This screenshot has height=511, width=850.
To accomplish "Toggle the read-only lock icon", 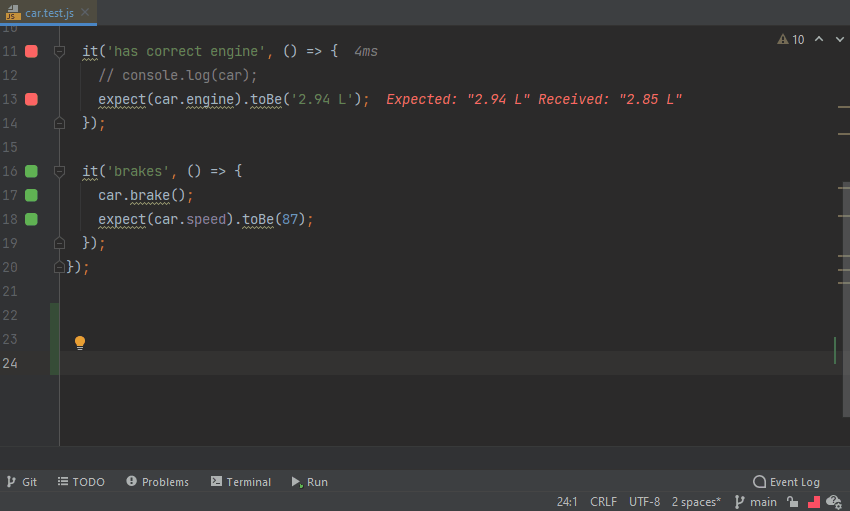I will pos(793,502).
